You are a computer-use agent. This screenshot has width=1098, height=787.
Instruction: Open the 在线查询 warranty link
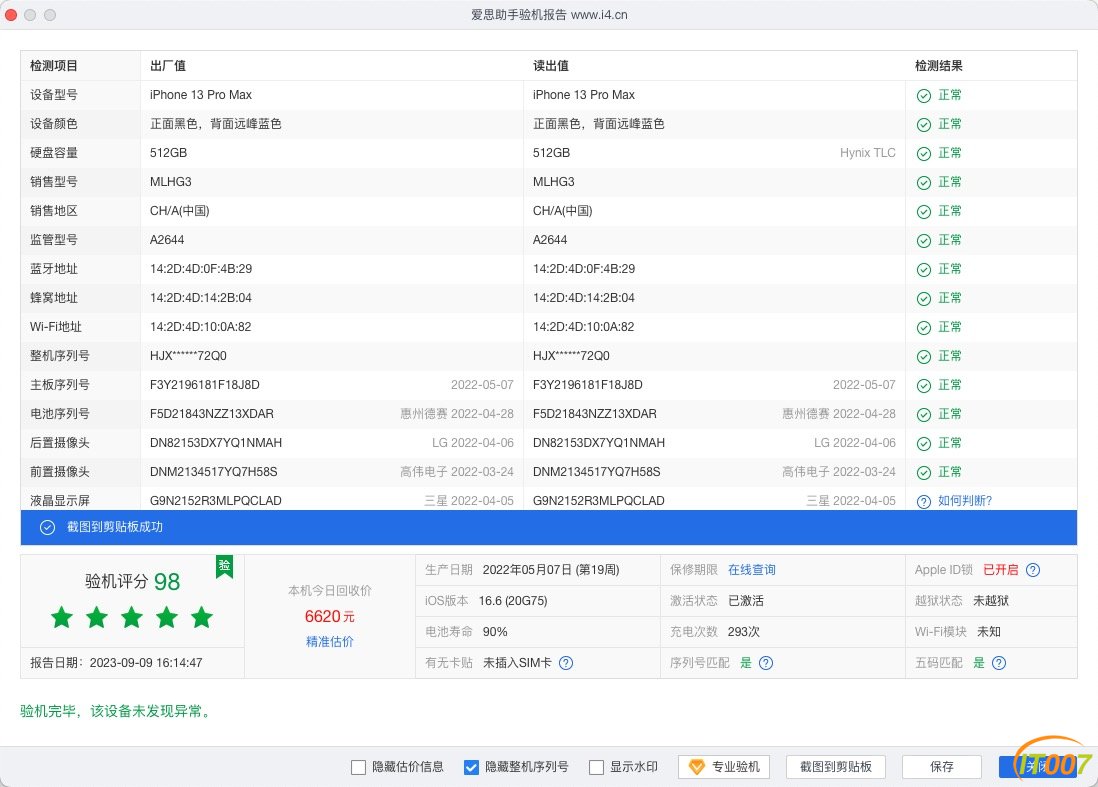coord(751,570)
